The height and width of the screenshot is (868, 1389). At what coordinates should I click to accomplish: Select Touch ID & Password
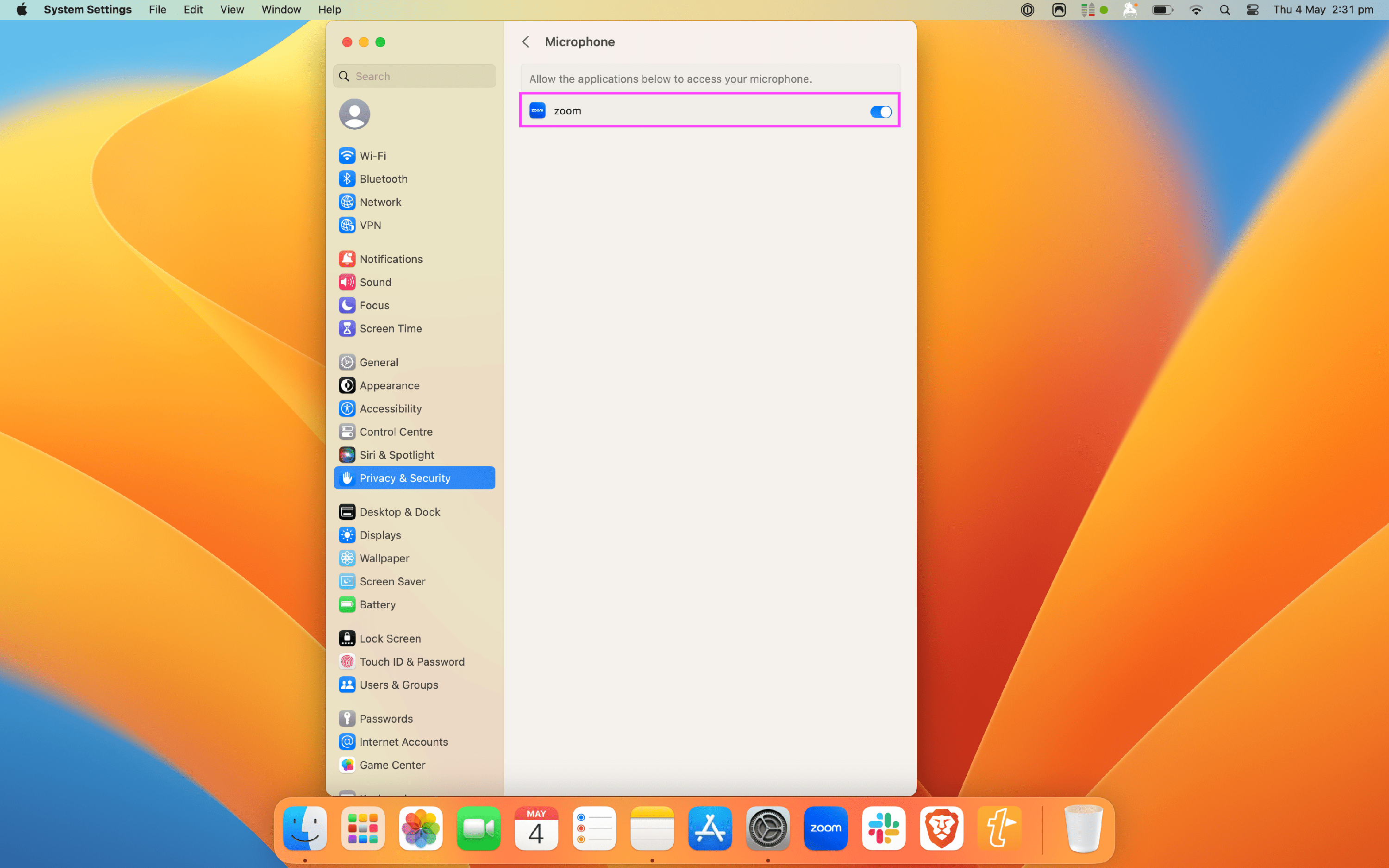click(x=412, y=662)
